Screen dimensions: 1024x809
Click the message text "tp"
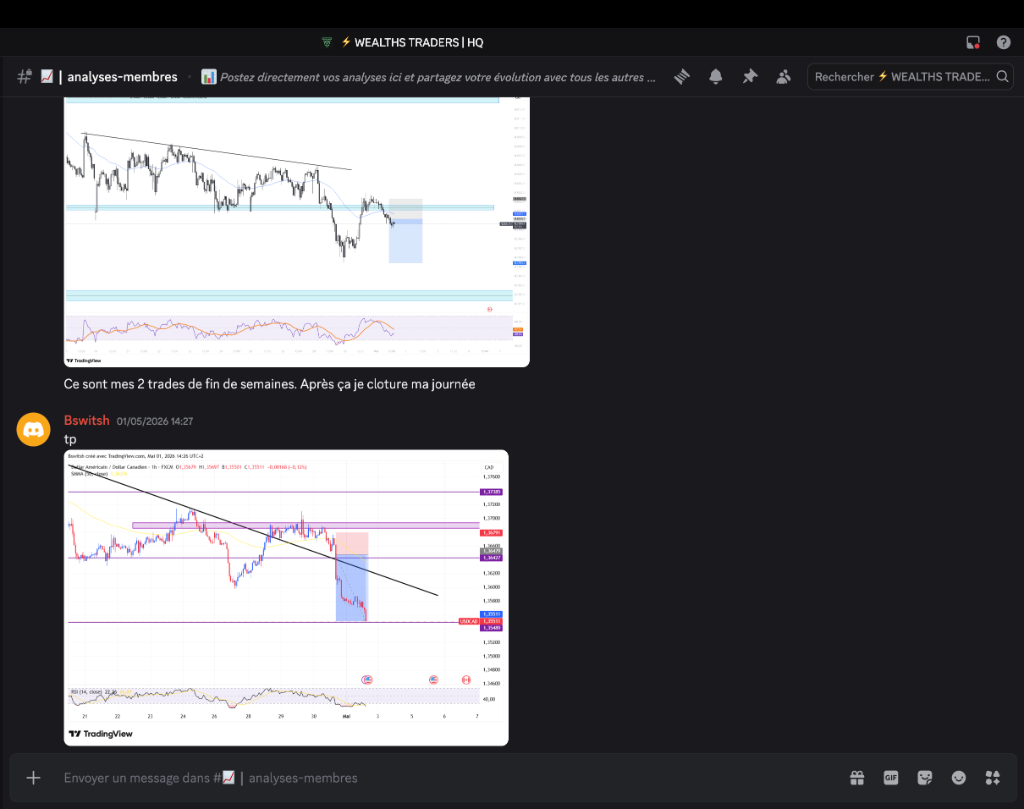(x=70, y=439)
